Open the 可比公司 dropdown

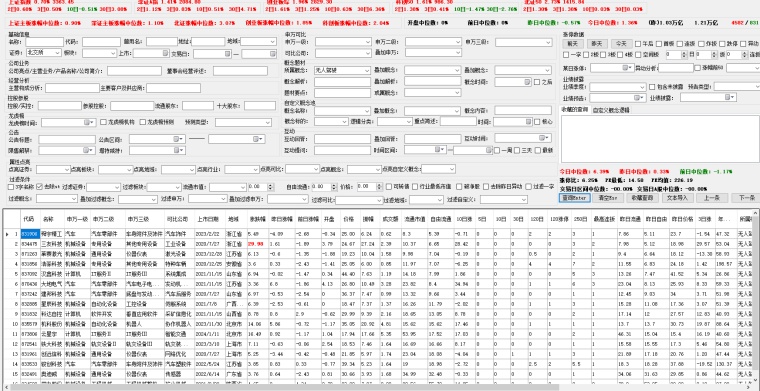point(343,53)
